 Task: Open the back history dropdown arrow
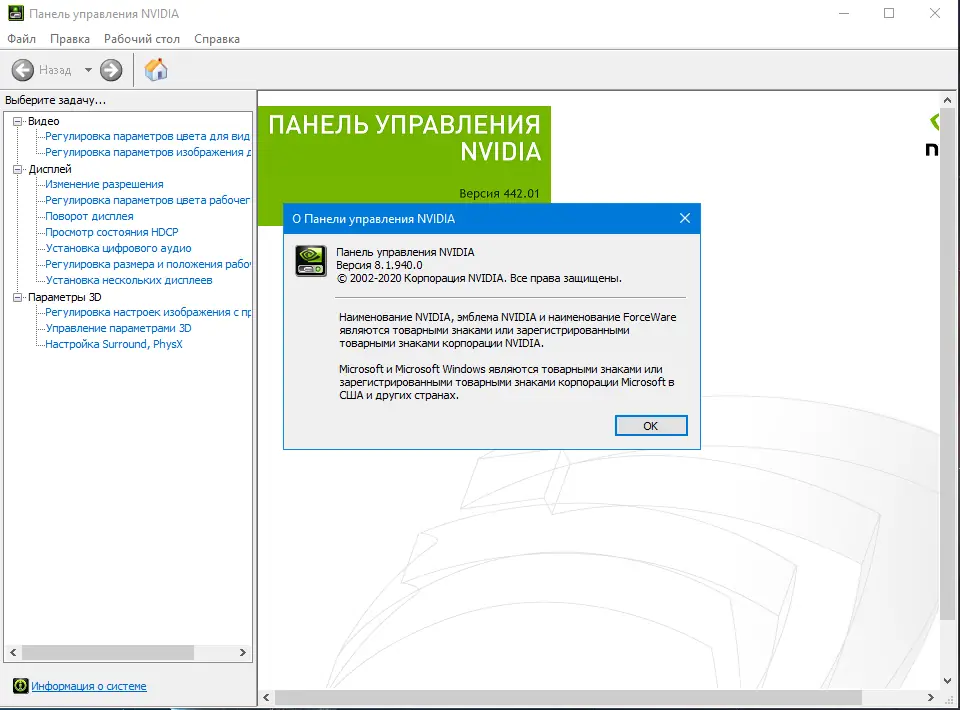pos(88,70)
